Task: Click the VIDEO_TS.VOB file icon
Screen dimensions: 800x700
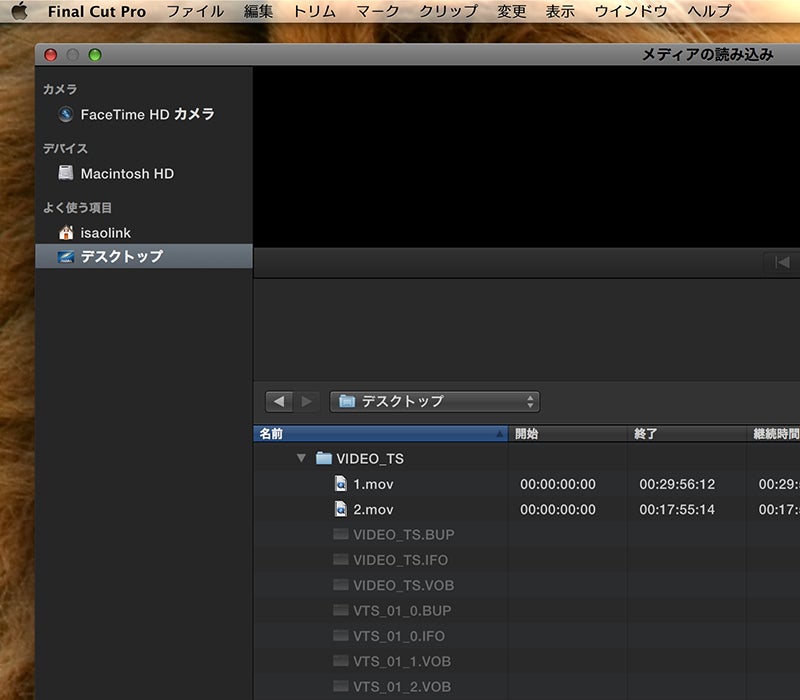Action: pyautogui.click(x=341, y=585)
